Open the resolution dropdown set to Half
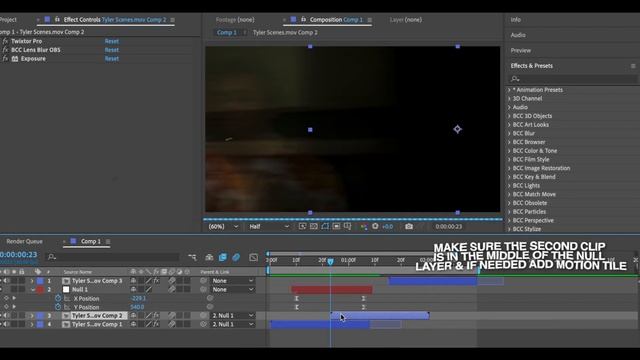Image resolution: width=640 pixels, height=360 pixels. (x=269, y=227)
